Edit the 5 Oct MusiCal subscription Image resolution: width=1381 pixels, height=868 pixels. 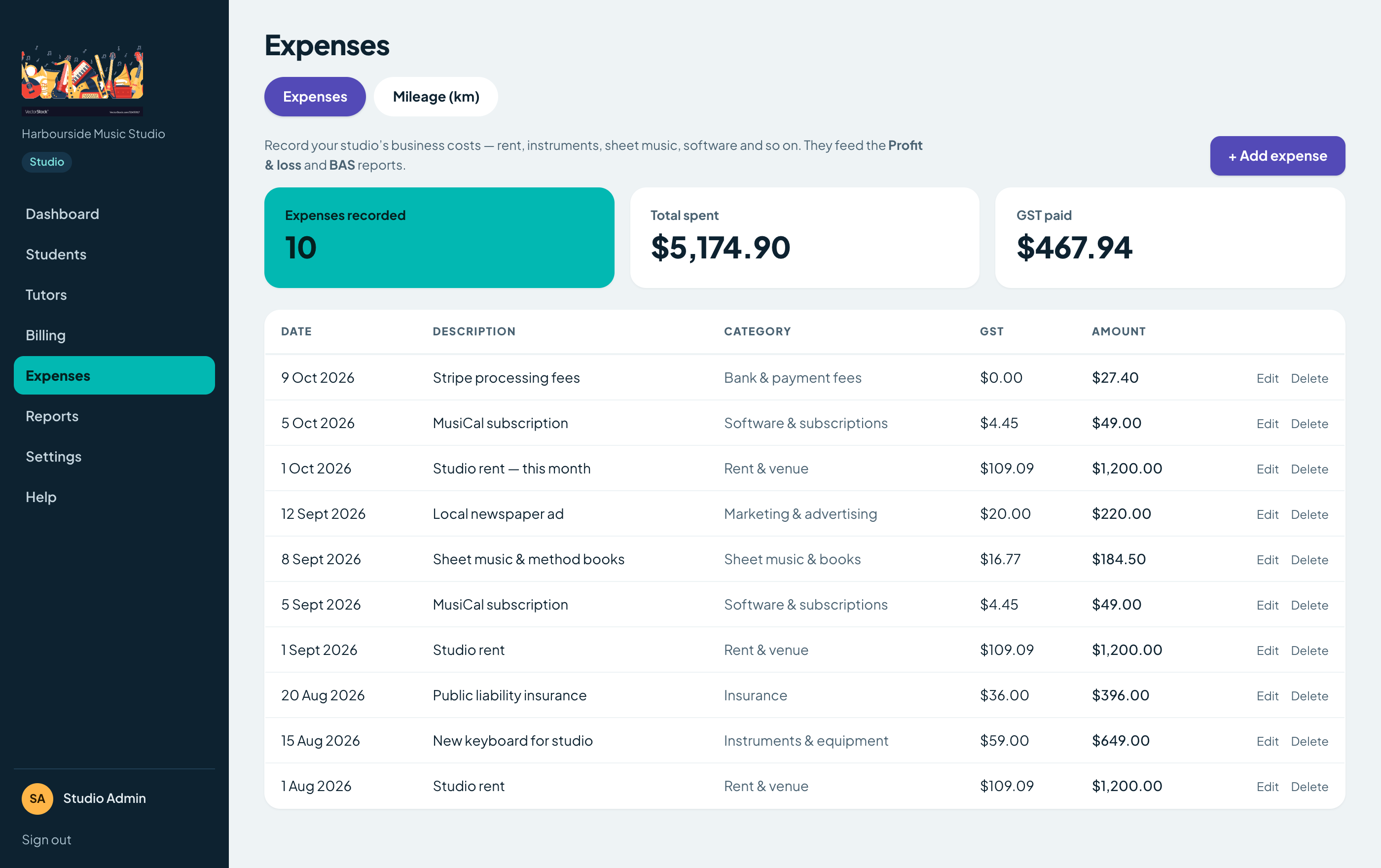pos(1267,424)
